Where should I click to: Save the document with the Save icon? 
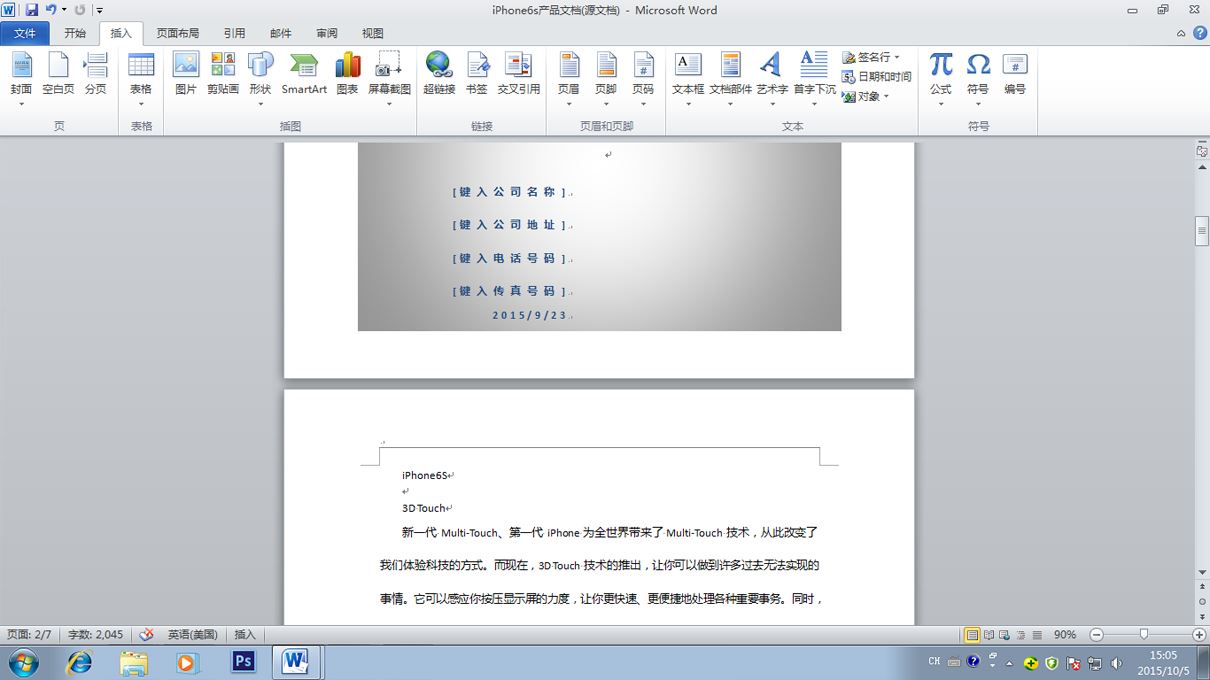pyautogui.click(x=31, y=10)
